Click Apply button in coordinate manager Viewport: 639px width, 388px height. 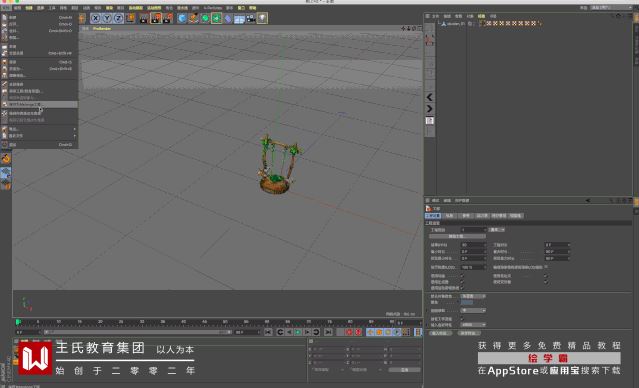click(x=404, y=370)
